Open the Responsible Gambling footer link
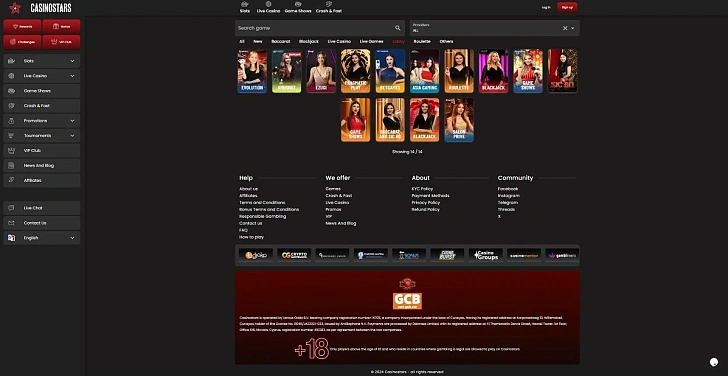Viewport: 728px width, 376px height. [262, 216]
